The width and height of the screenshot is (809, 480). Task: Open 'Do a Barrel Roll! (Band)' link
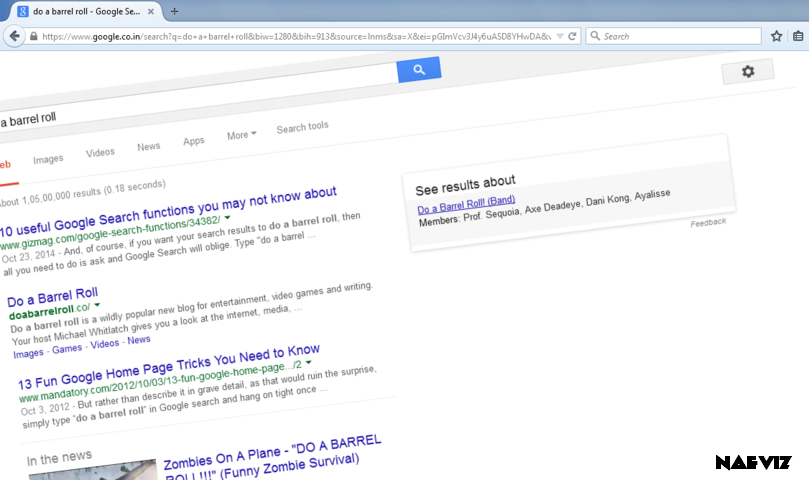[466, 204]
